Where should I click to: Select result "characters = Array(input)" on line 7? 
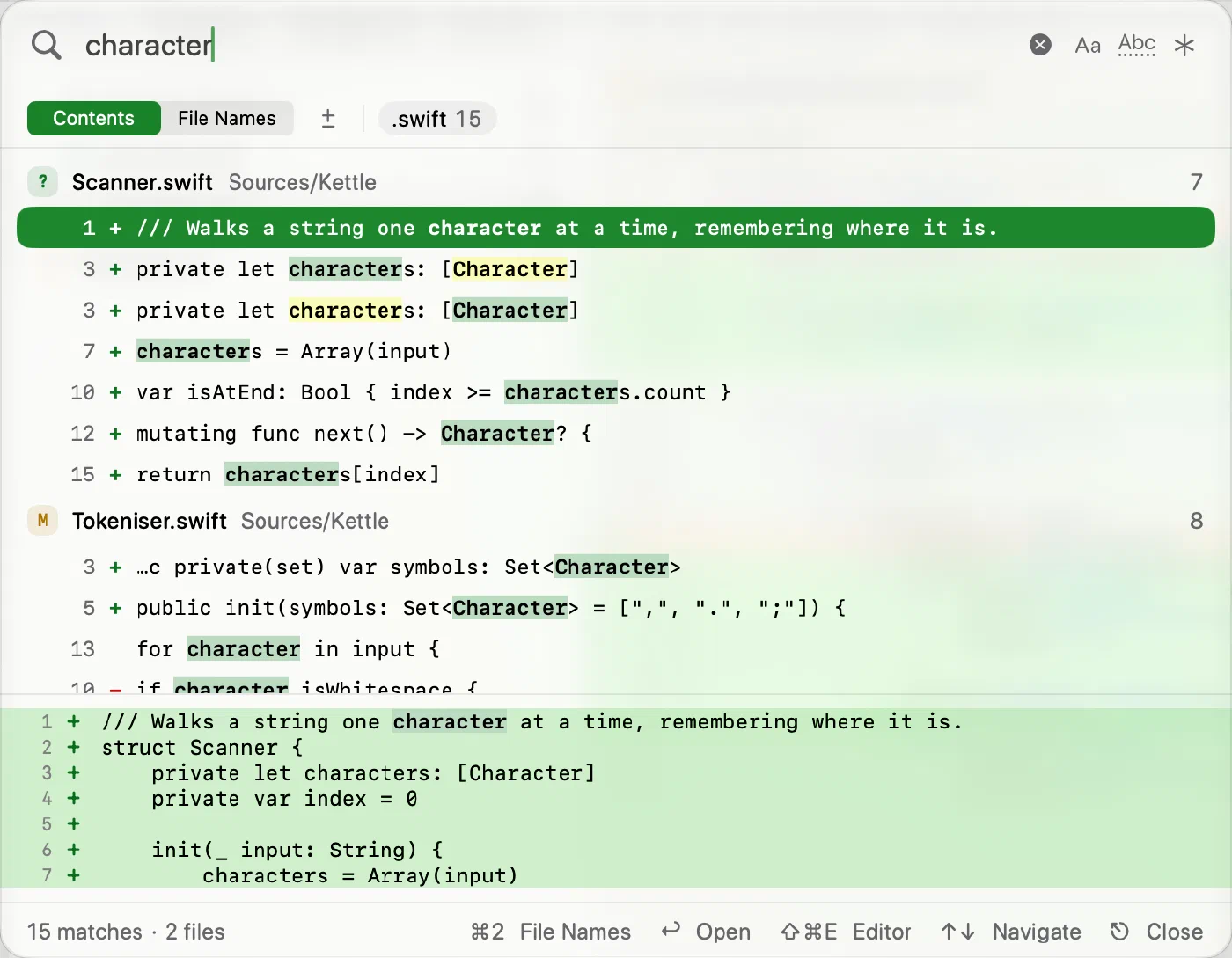coord(616,351)
